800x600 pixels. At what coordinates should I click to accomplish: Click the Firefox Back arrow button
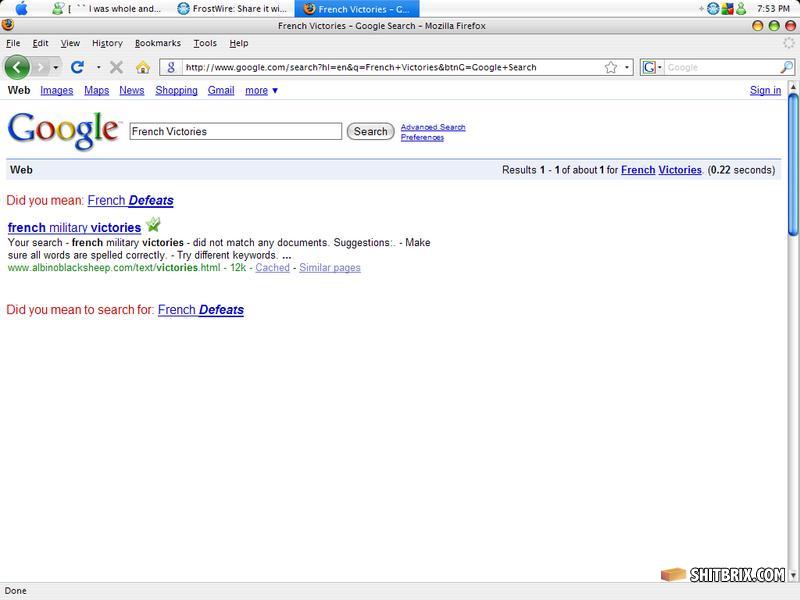17,67
